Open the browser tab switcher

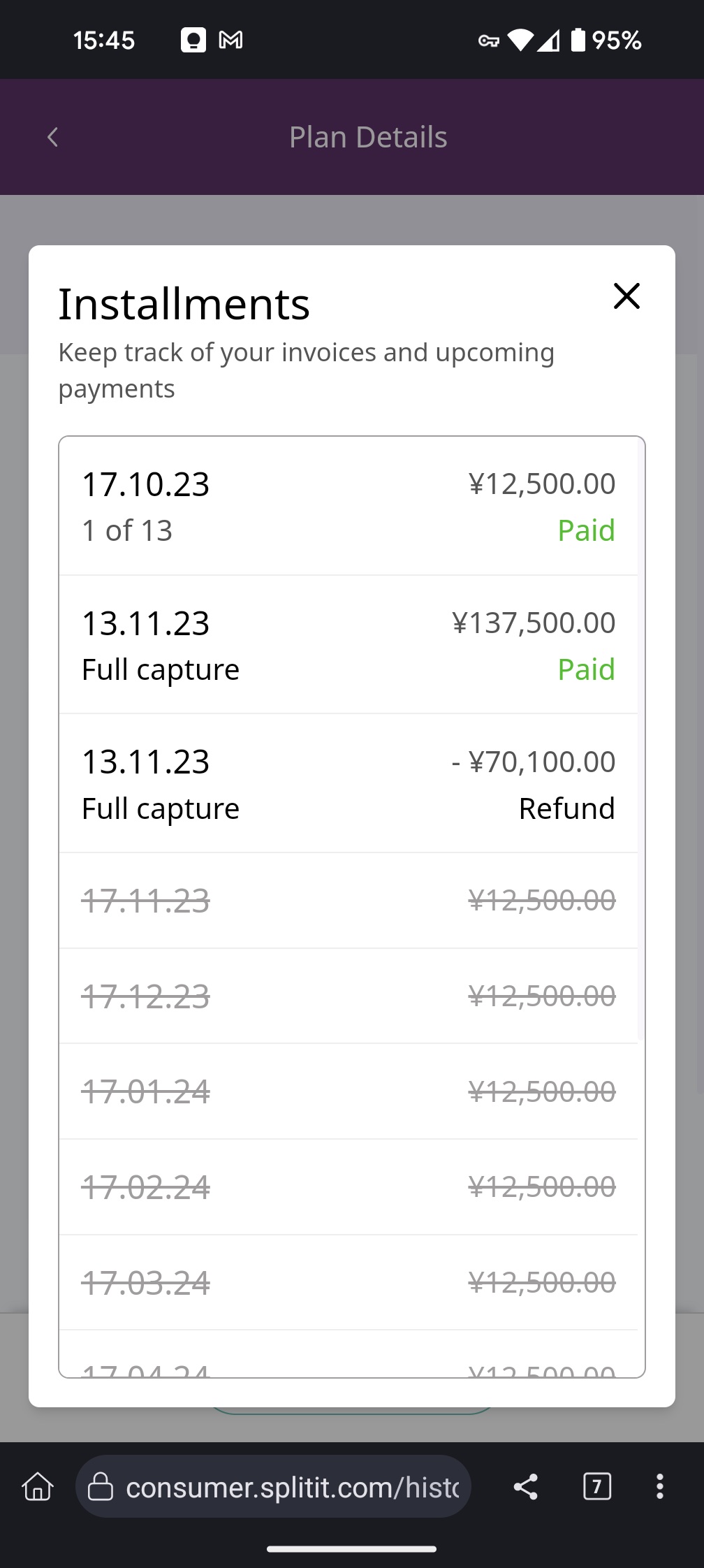pos(596,1486)
